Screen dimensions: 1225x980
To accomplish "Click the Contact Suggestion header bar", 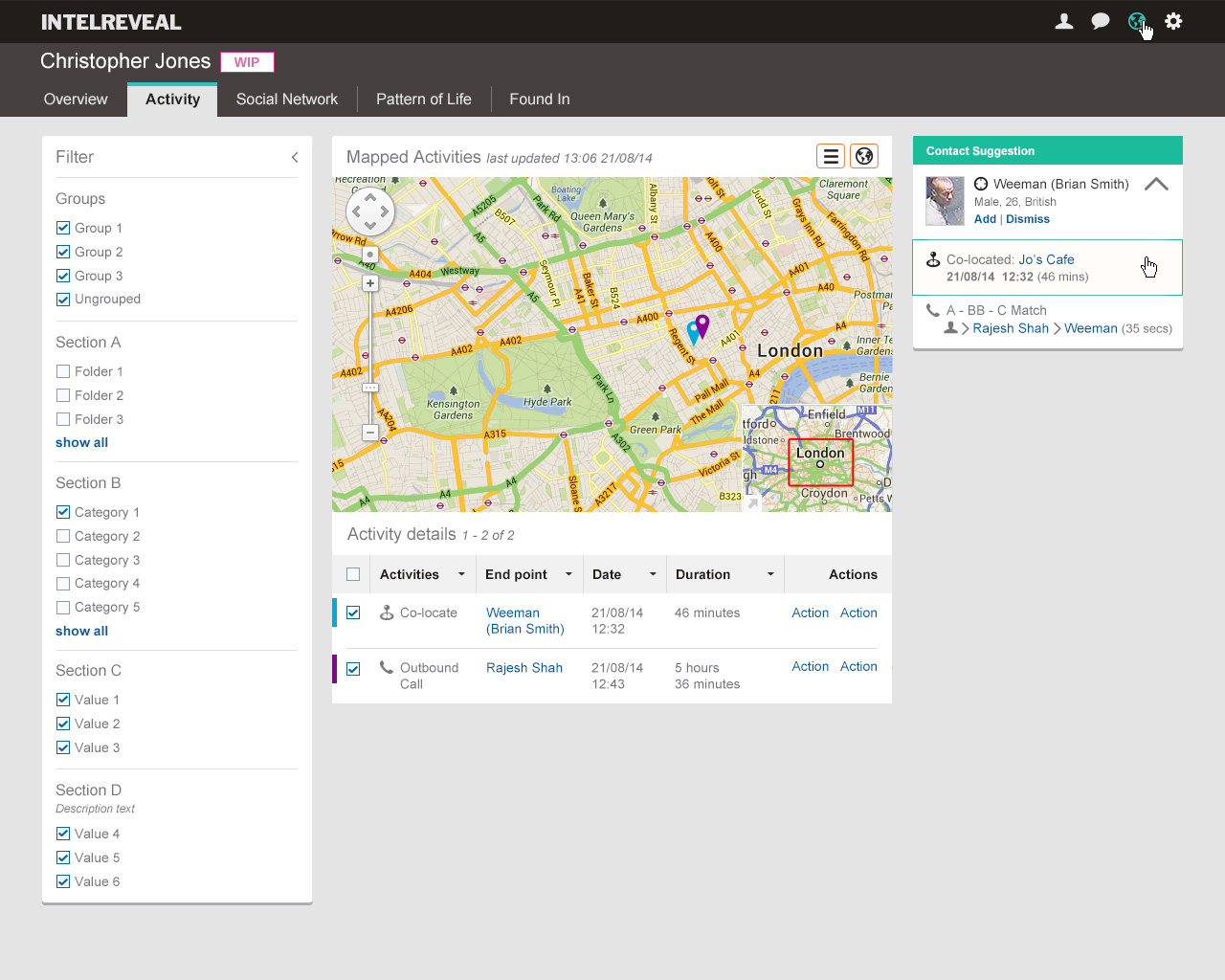I will coord(1048,150).
